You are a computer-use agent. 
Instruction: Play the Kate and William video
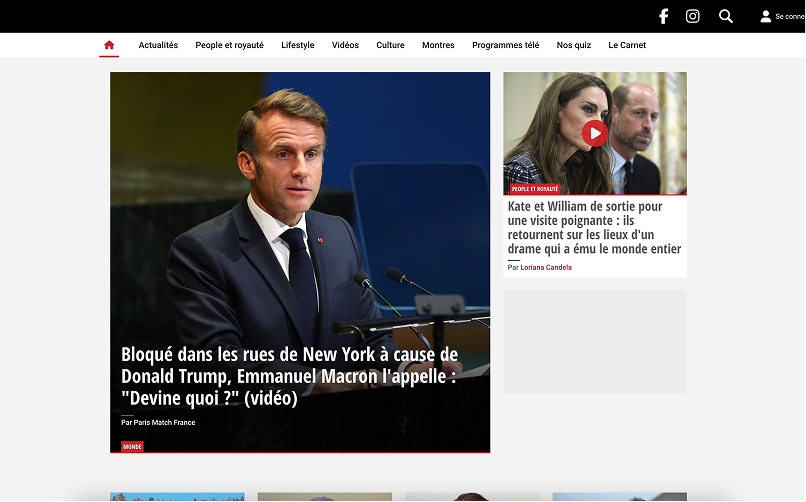(x=595, y=134)
